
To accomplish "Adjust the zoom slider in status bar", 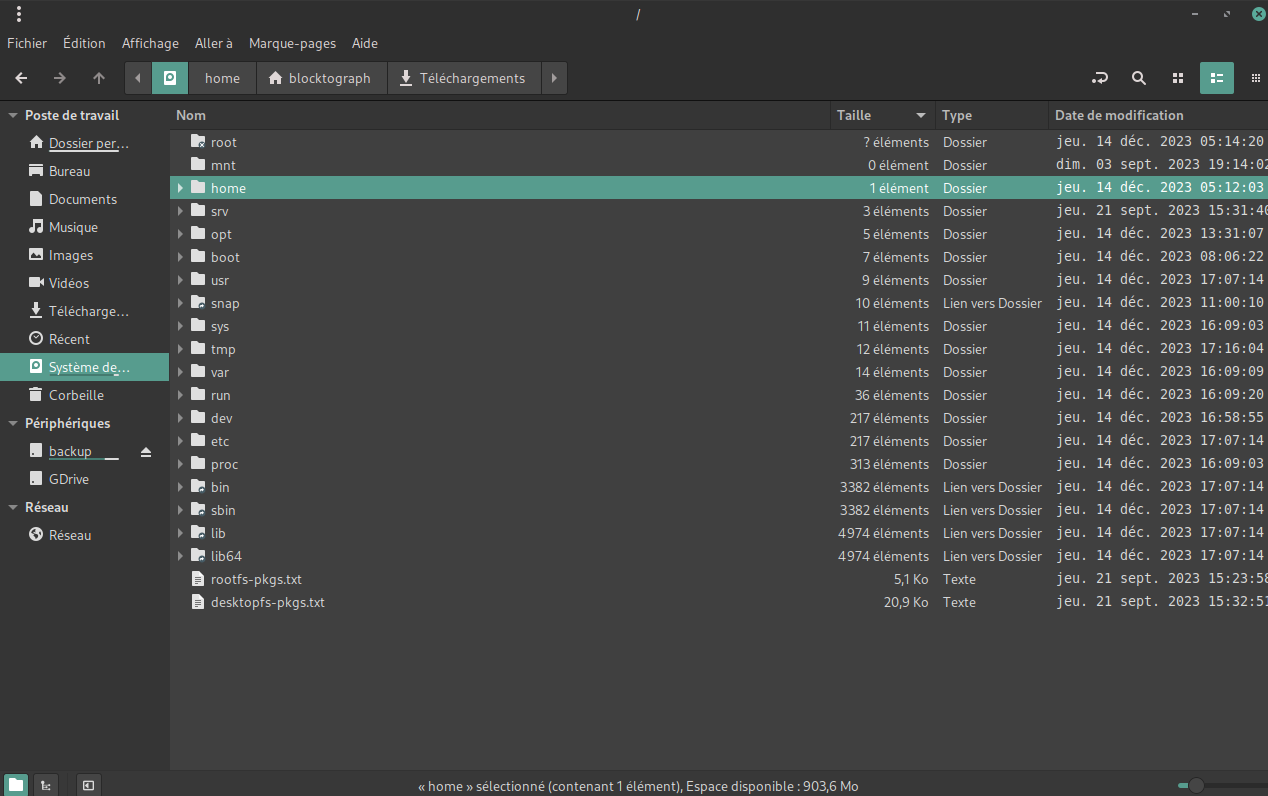I will (x=1196, y=786).
